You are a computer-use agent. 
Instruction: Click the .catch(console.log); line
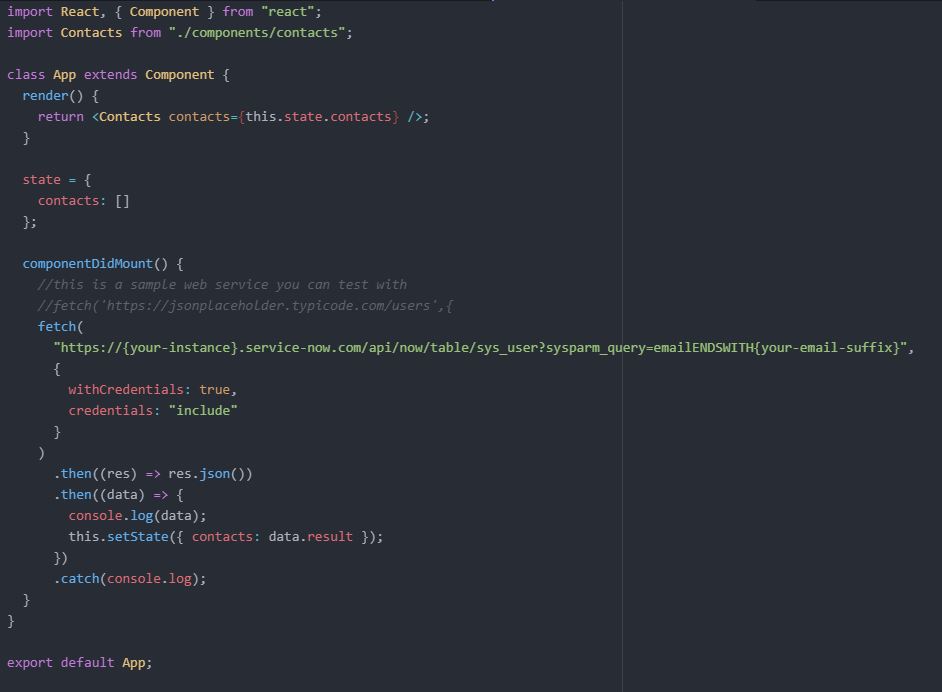pos(130,579)
